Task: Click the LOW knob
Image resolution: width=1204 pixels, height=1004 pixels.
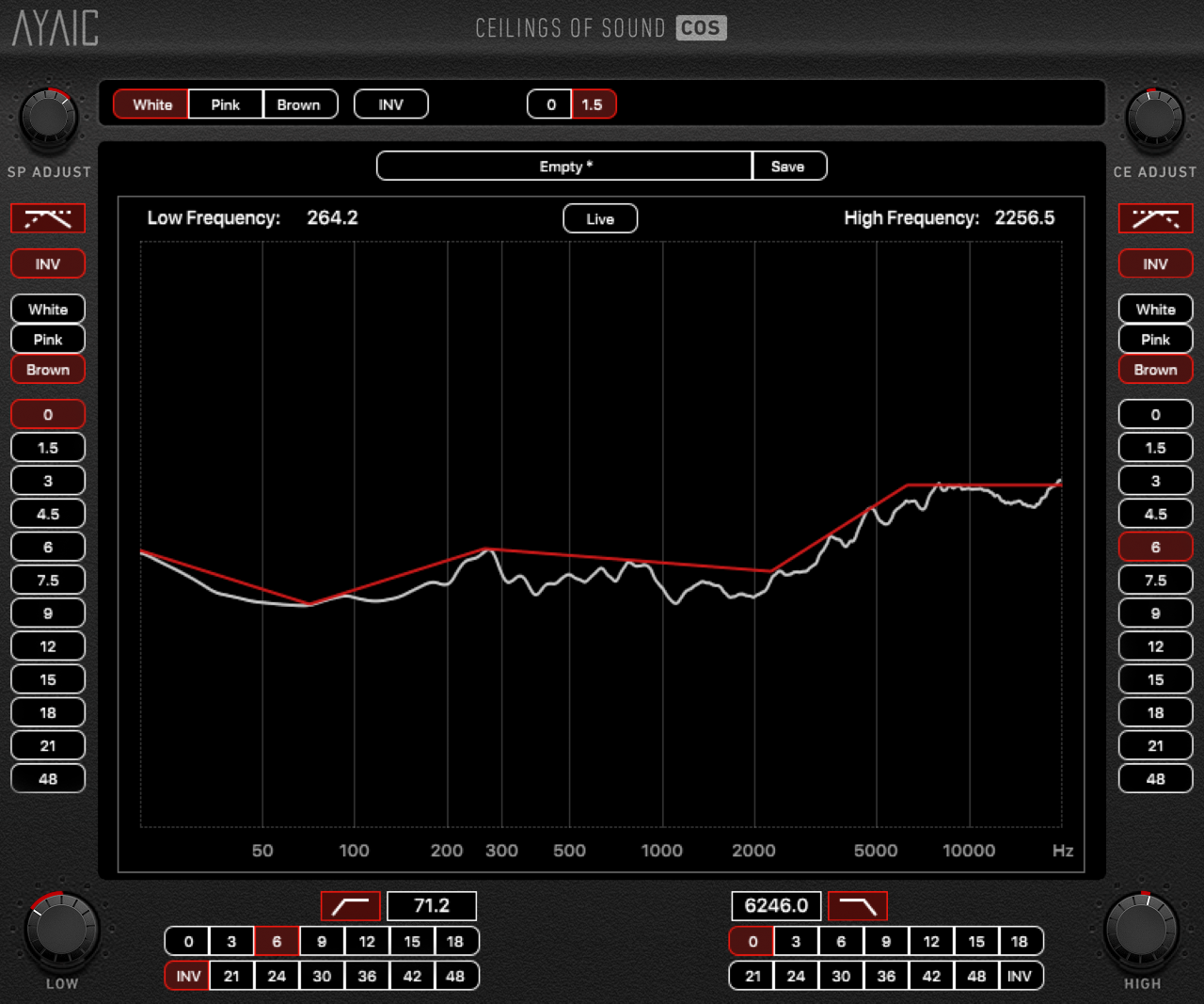Action: pyautogui.click(x=62, y=930)
